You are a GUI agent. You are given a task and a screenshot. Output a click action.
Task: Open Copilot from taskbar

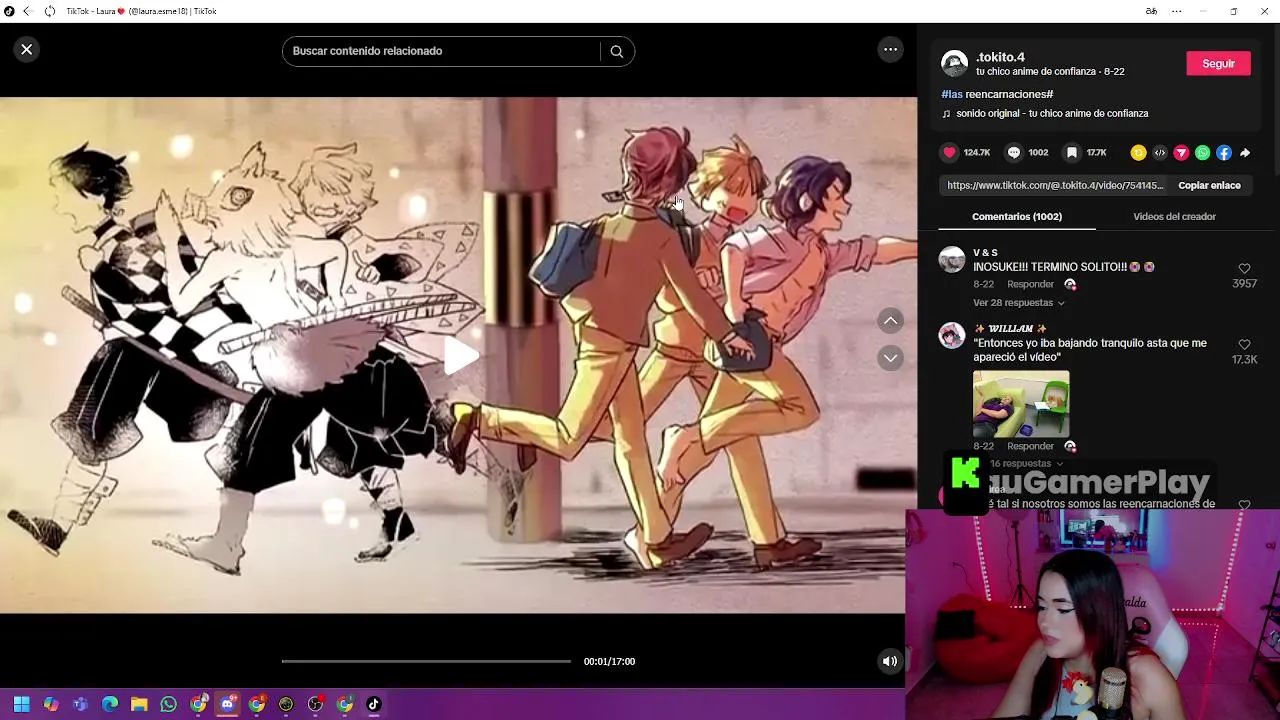point(51,704)
